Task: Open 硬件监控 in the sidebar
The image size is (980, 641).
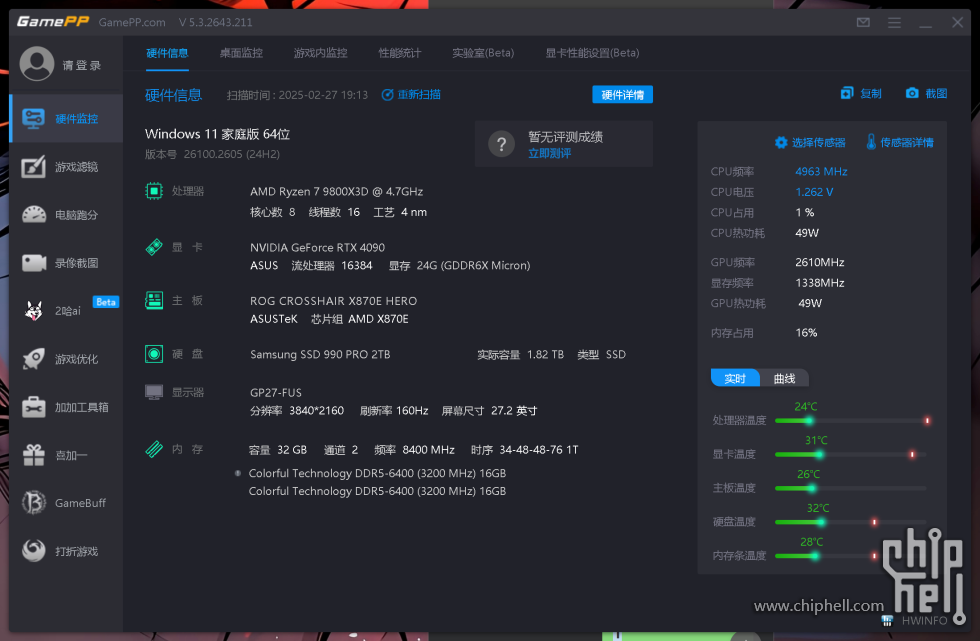Action: (66, 119)
